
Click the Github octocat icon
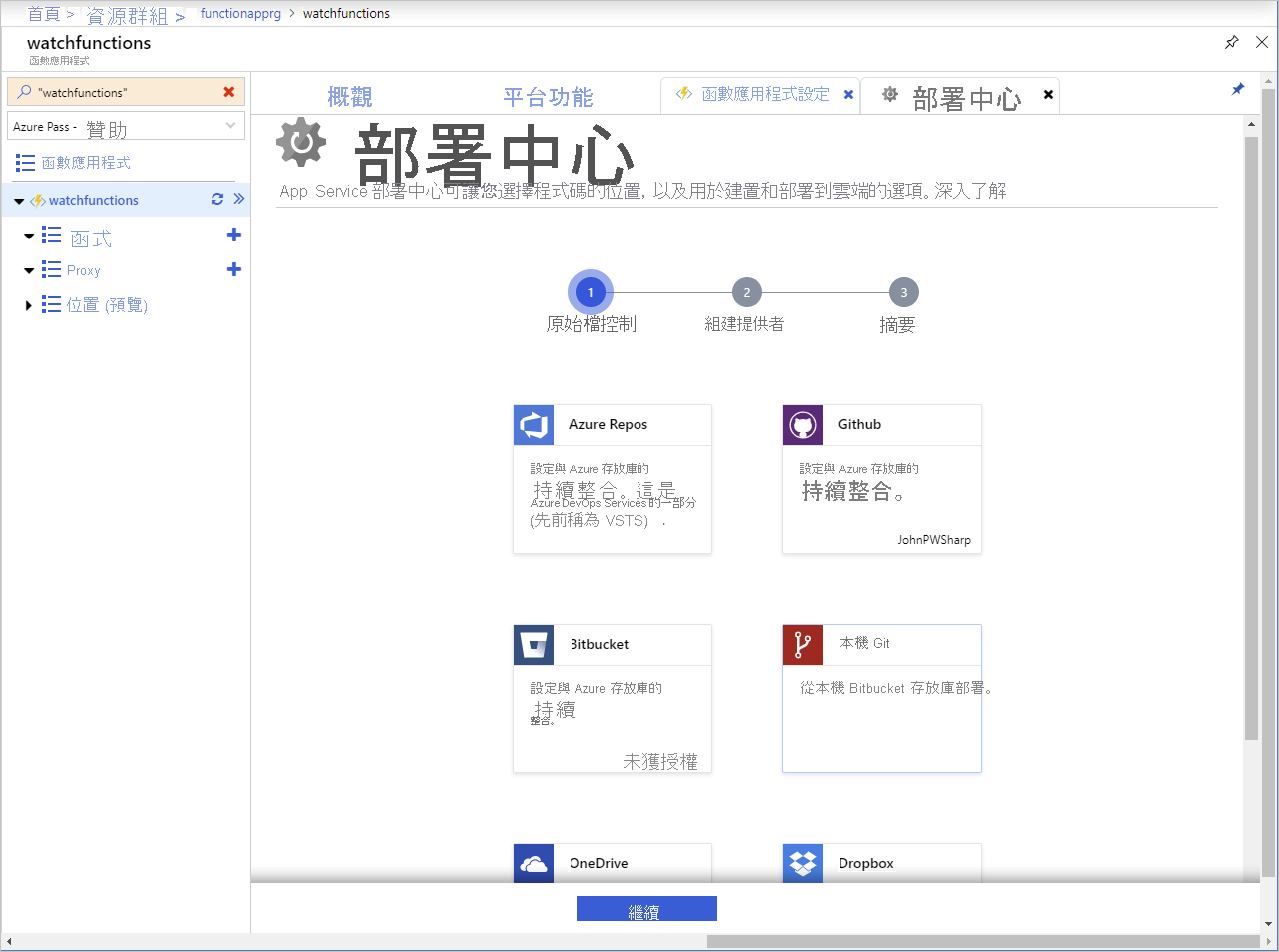point(803,425)
